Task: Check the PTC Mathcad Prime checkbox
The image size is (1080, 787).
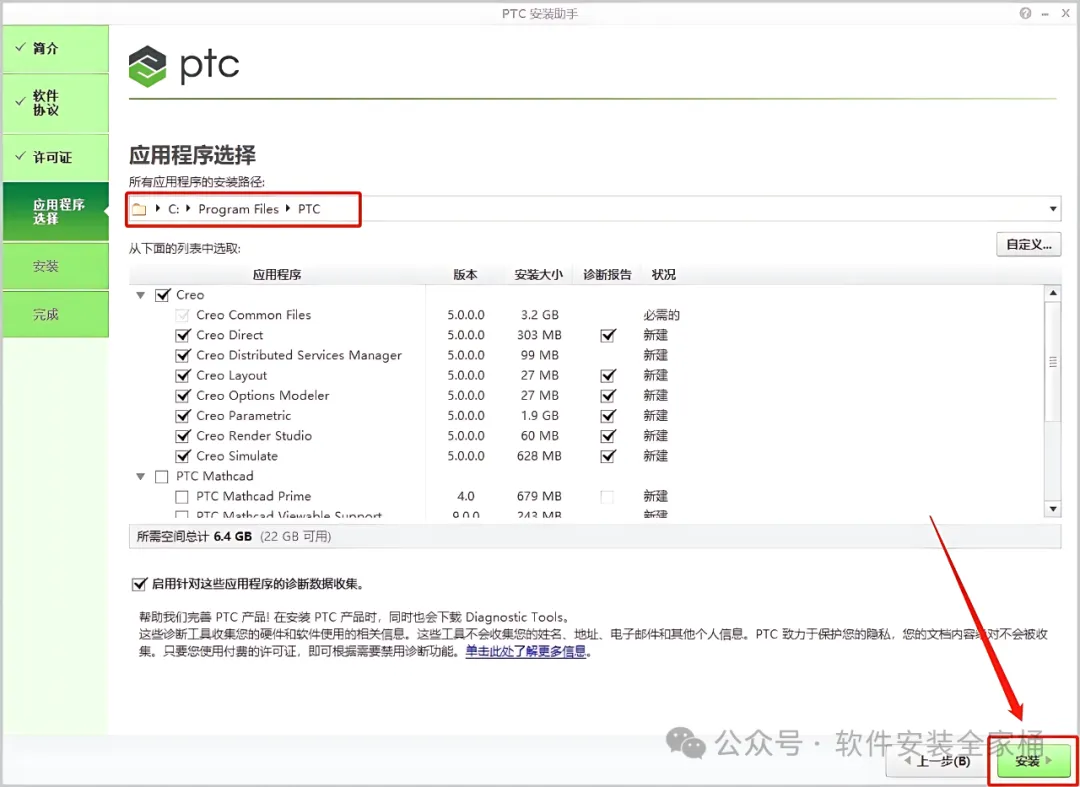Action: [x=182, y=496]
